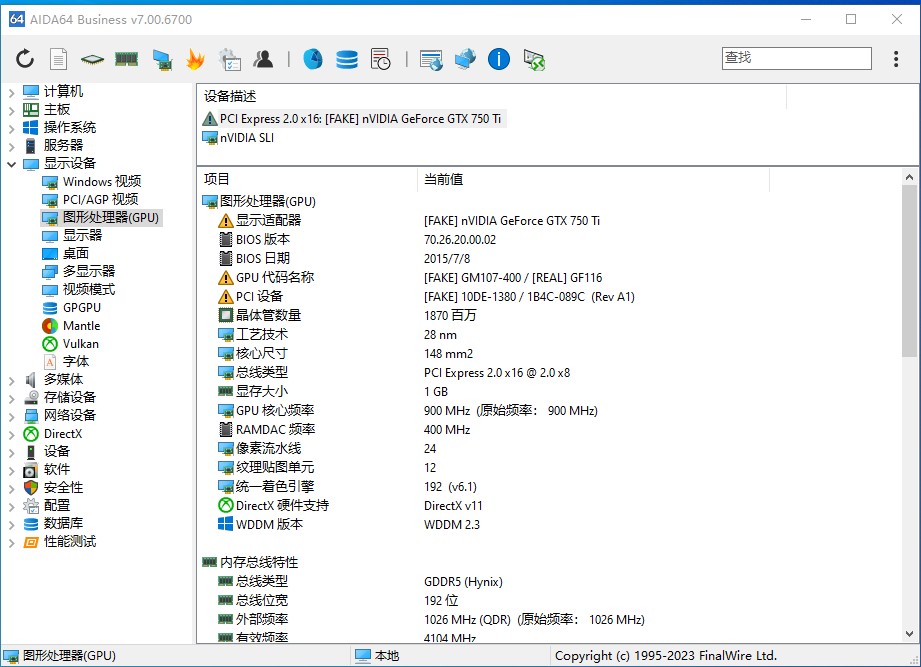Select the FAKE GeForce GTX 750 Ti device

coord(352,119)
